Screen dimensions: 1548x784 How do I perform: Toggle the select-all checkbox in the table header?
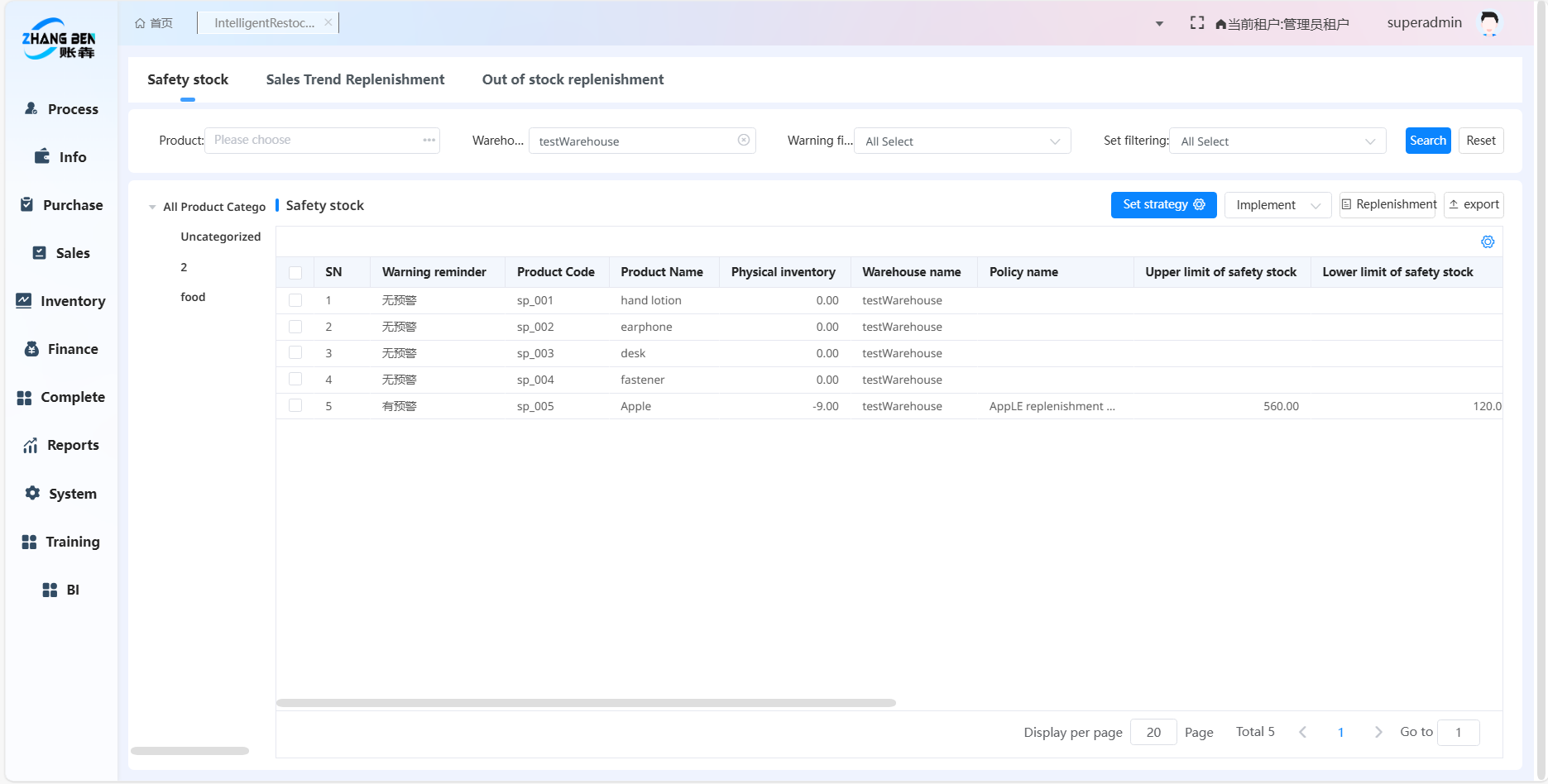(x=295, y=271)
